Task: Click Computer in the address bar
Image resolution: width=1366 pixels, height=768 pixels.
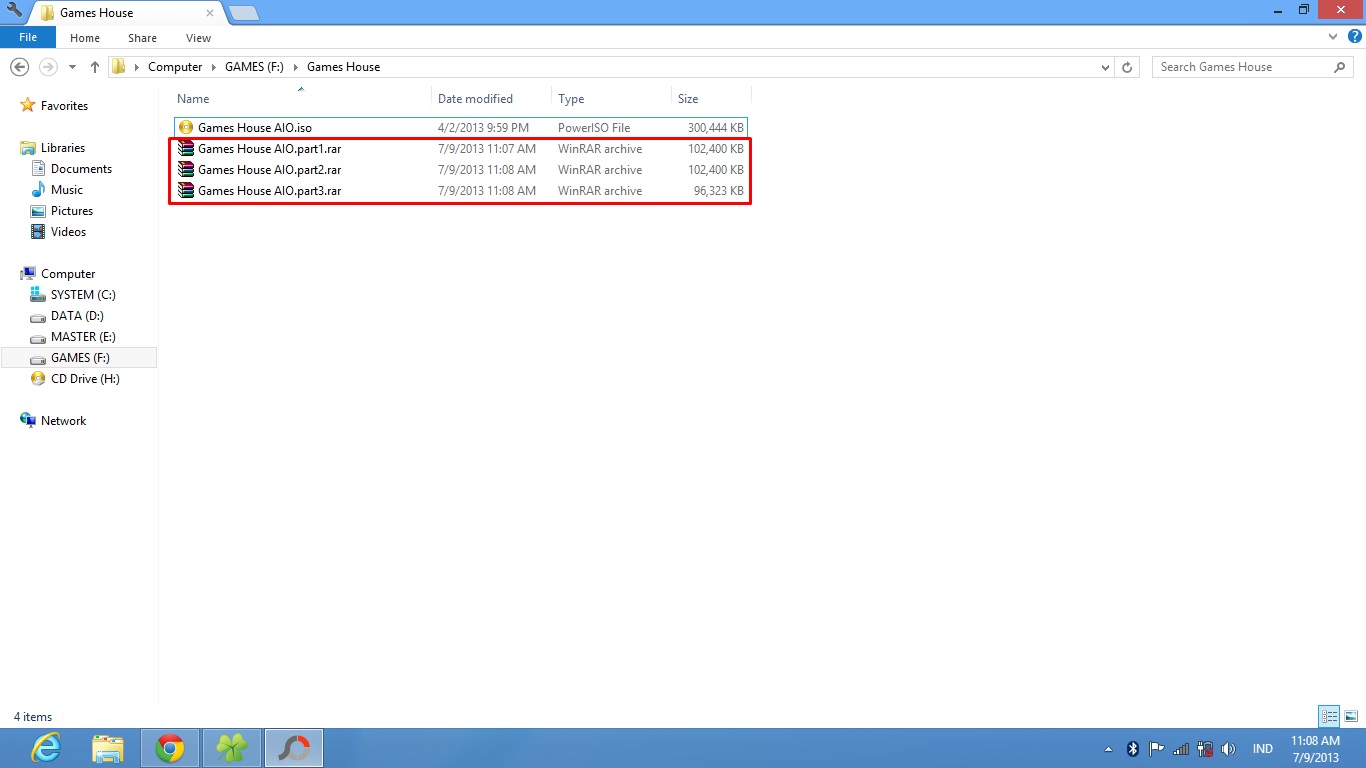Action: (x=175, y=67)
